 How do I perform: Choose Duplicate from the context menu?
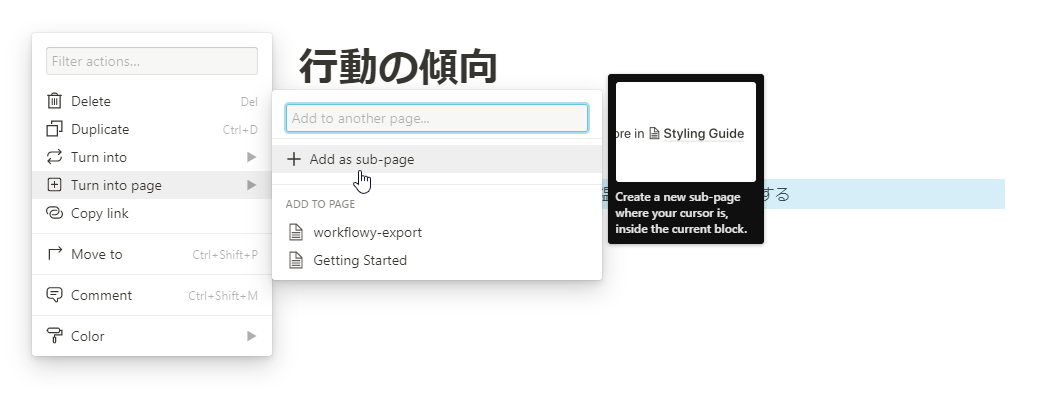(x=152, y=129)
